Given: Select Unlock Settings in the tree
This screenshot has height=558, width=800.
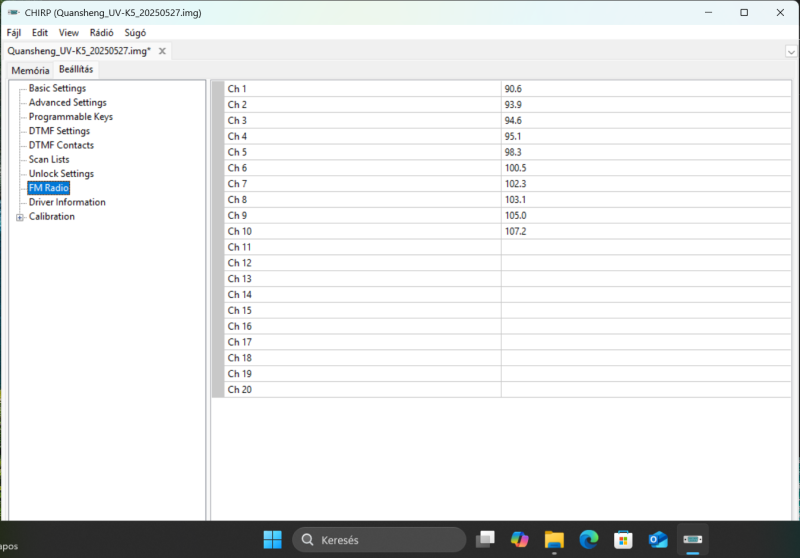Looking at the screenshot, I should [61, 174].
